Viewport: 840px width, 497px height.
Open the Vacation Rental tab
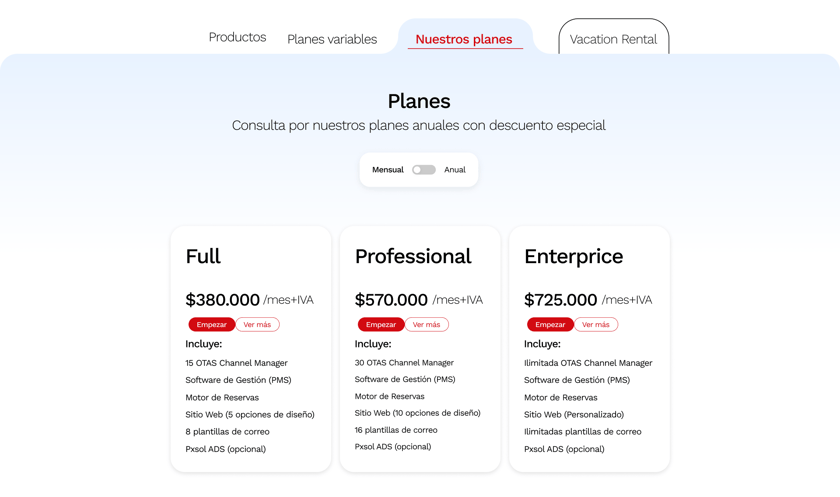pyautogui.click(x=613, y=39)
